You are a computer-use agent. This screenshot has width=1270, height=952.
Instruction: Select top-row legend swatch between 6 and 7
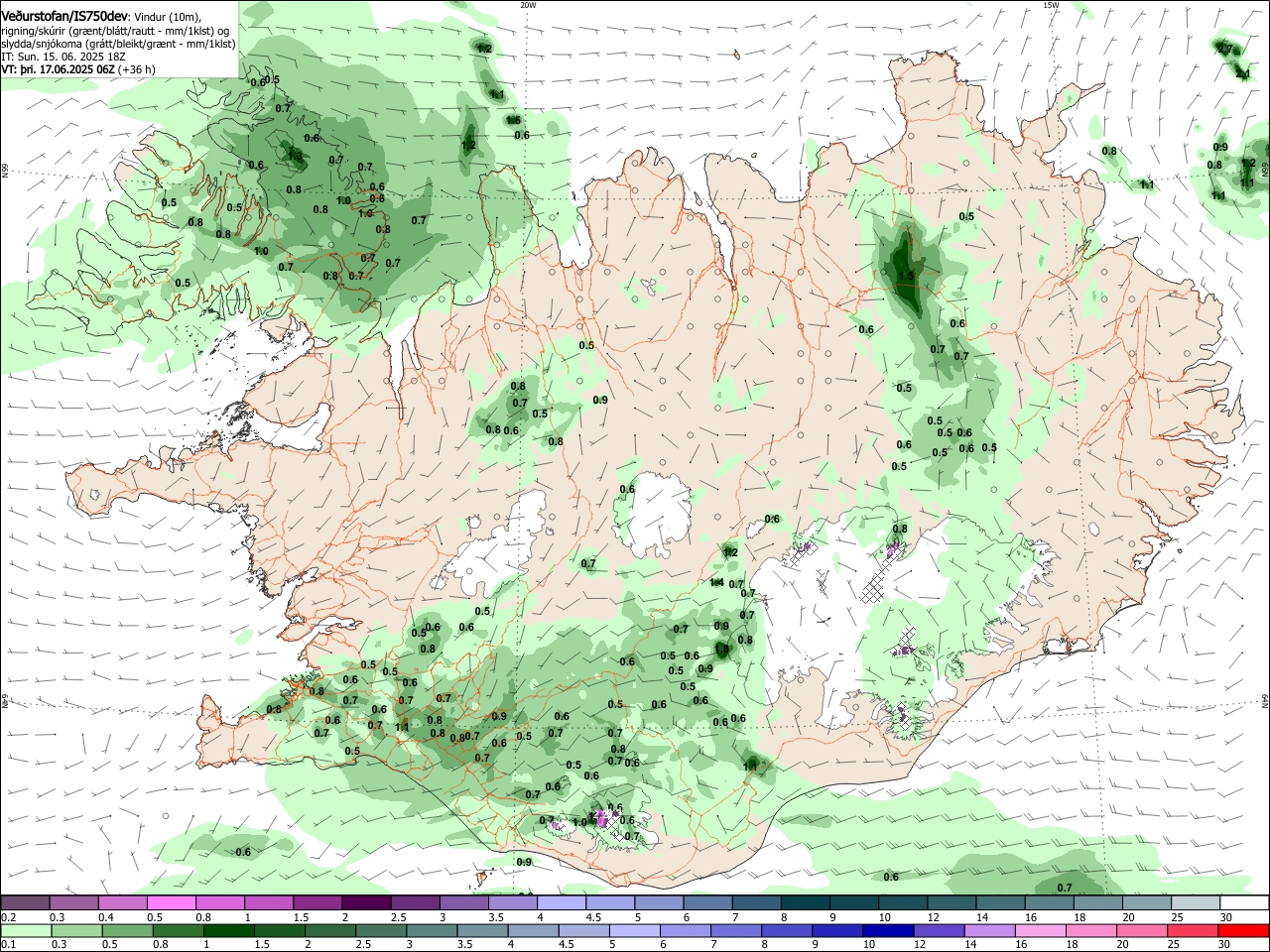point(707,903)
